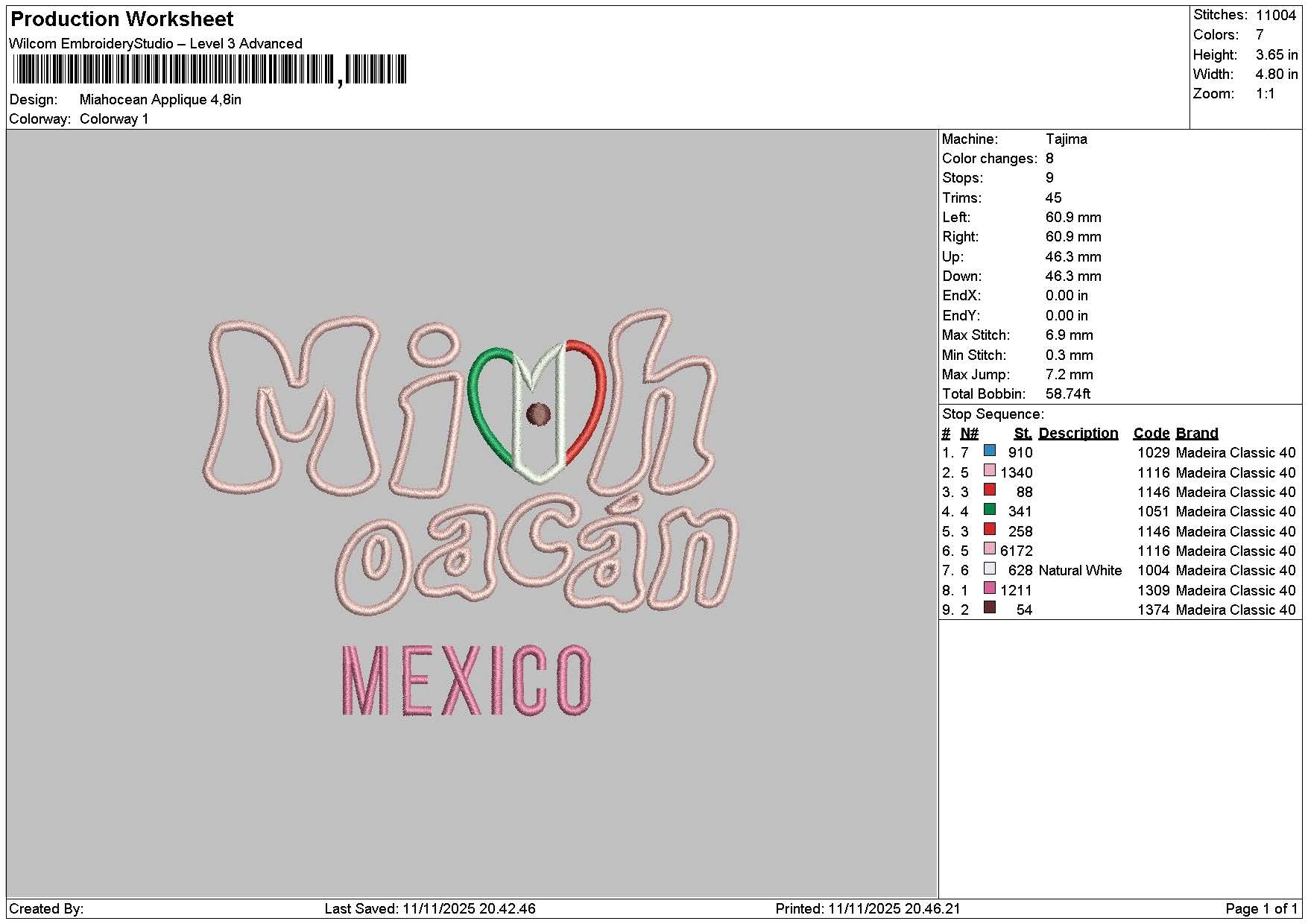
Task: Click the Min Stitch value 0.3 mm
Action: coord(1070,355)
